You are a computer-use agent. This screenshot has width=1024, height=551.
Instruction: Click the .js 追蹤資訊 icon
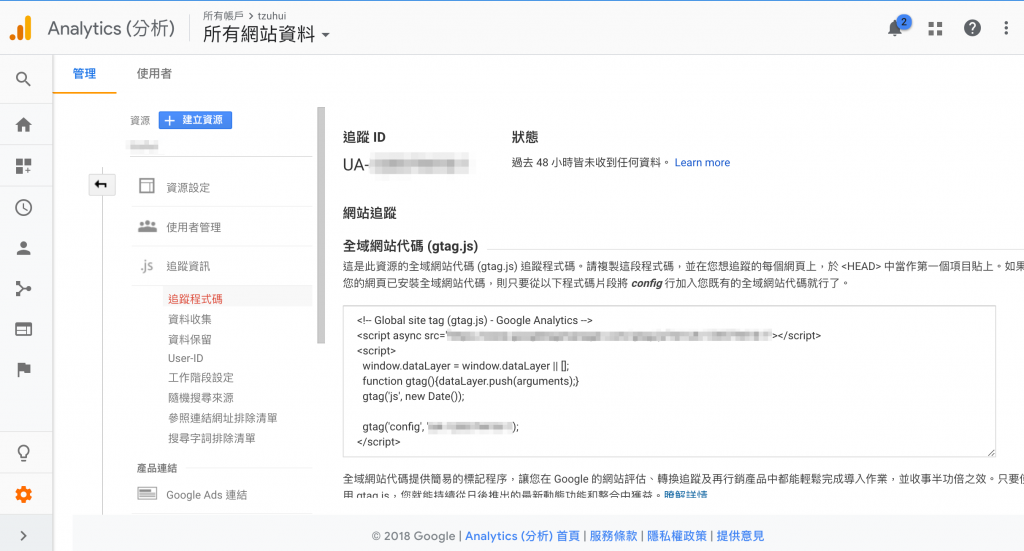(147, 266)
